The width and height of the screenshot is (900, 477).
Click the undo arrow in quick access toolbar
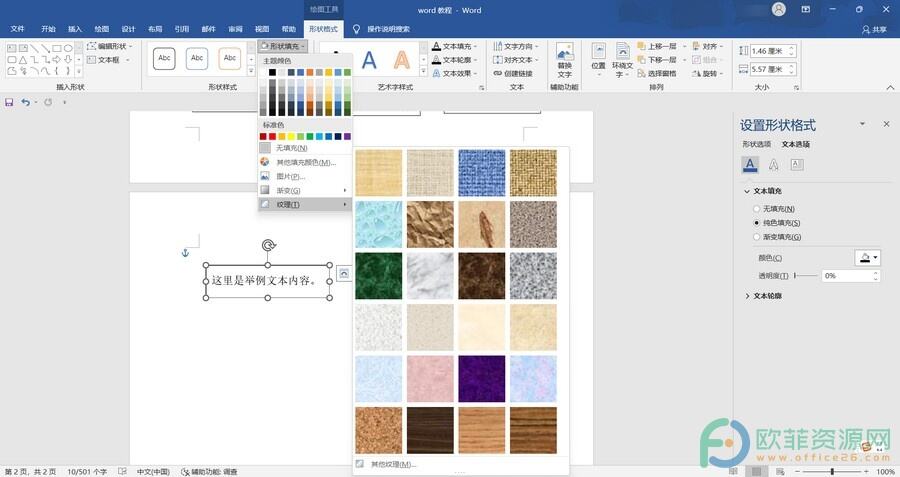[26, 102]
